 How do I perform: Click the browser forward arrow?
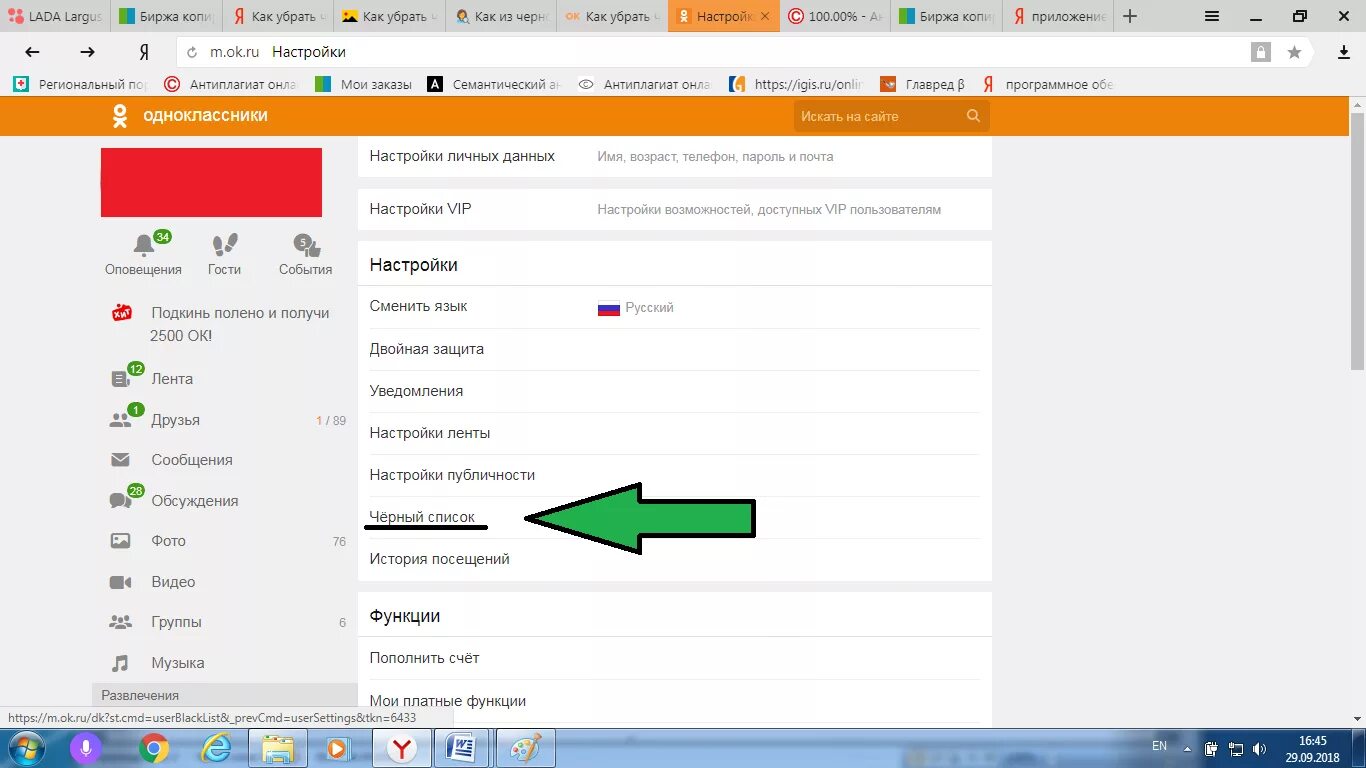(x=88, y=52)
